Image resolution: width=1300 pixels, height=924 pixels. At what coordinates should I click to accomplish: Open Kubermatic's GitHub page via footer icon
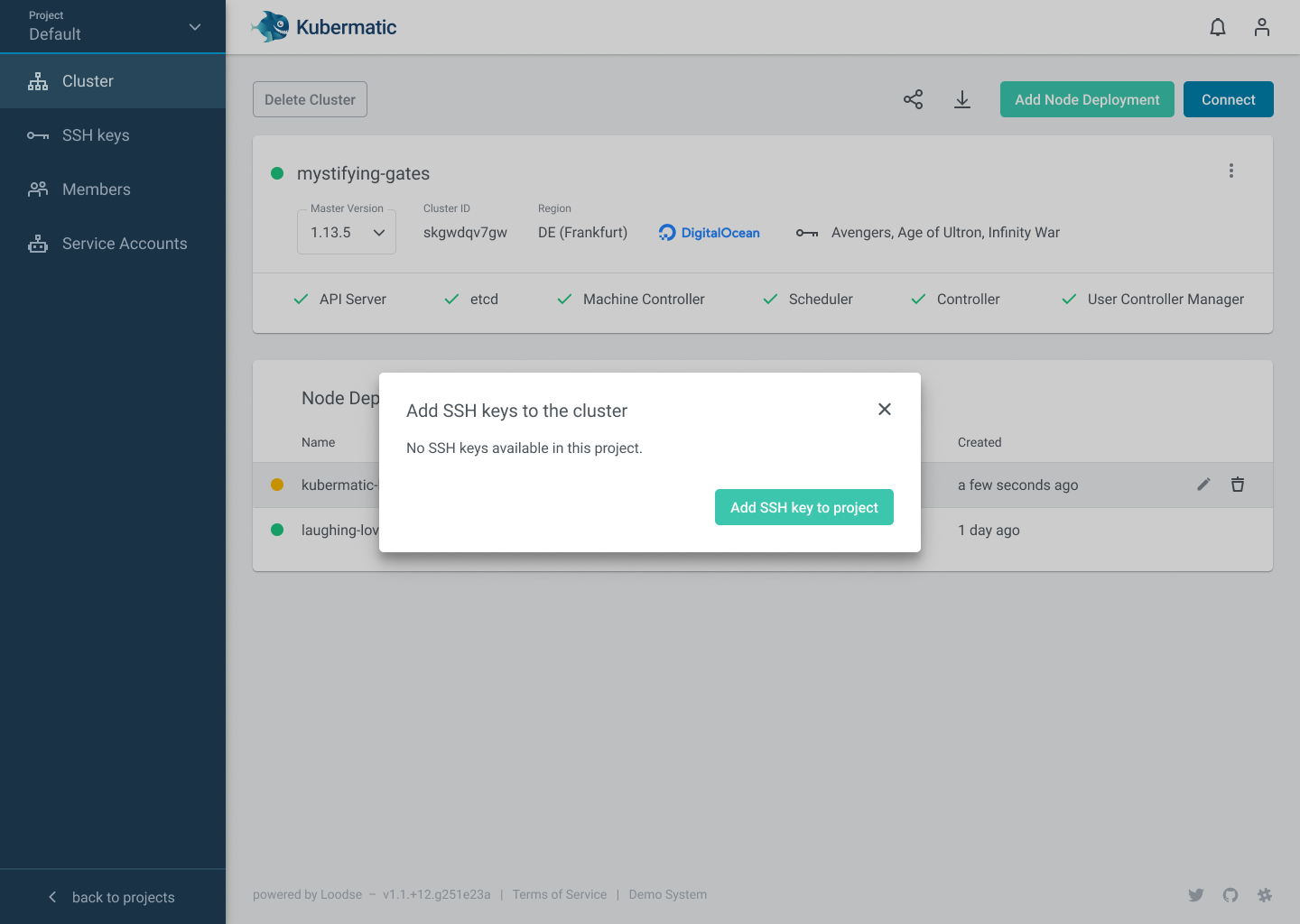pos(1230,894)
